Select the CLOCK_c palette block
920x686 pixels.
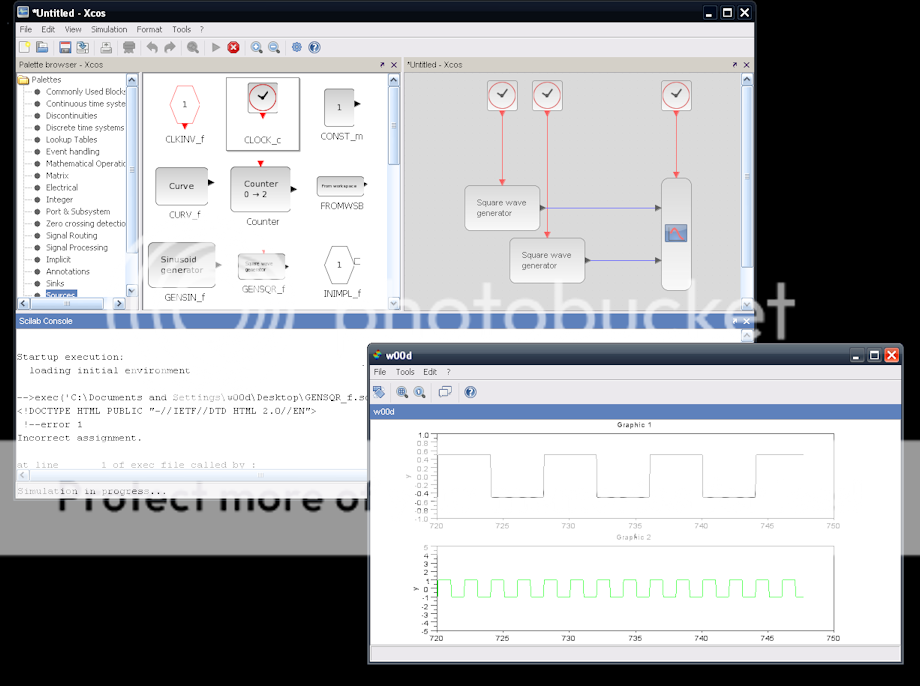[263, 114]
